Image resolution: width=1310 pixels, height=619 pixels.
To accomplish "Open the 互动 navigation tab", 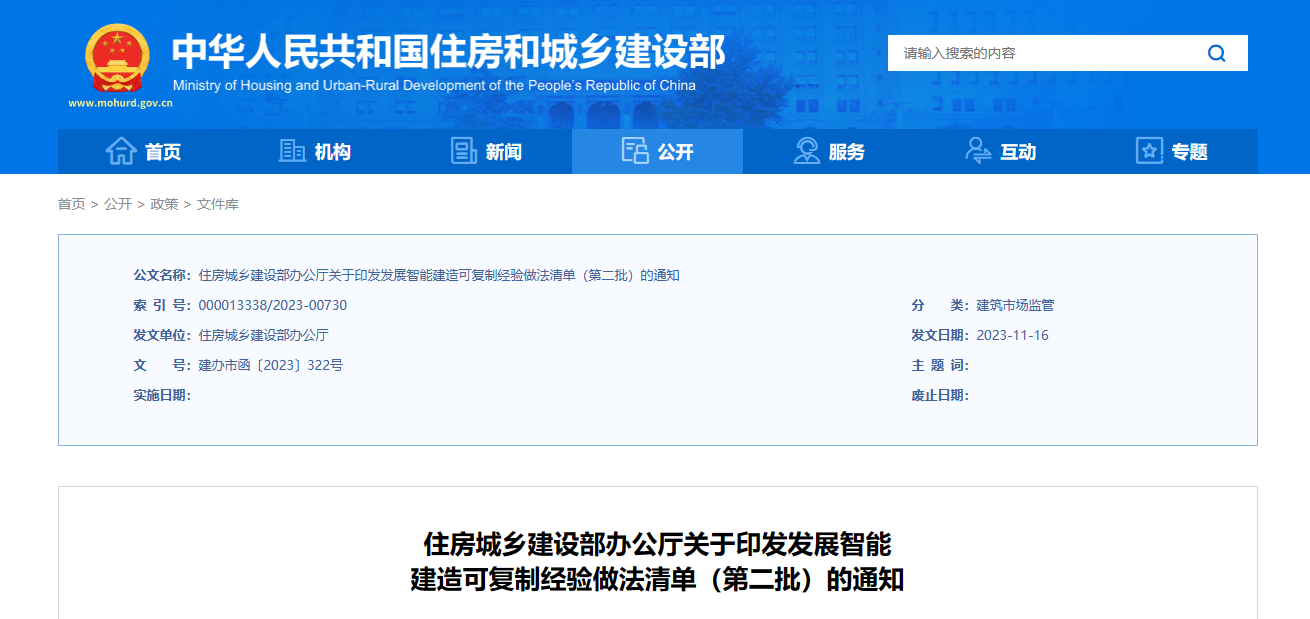I will click(x=1000, y=151).
